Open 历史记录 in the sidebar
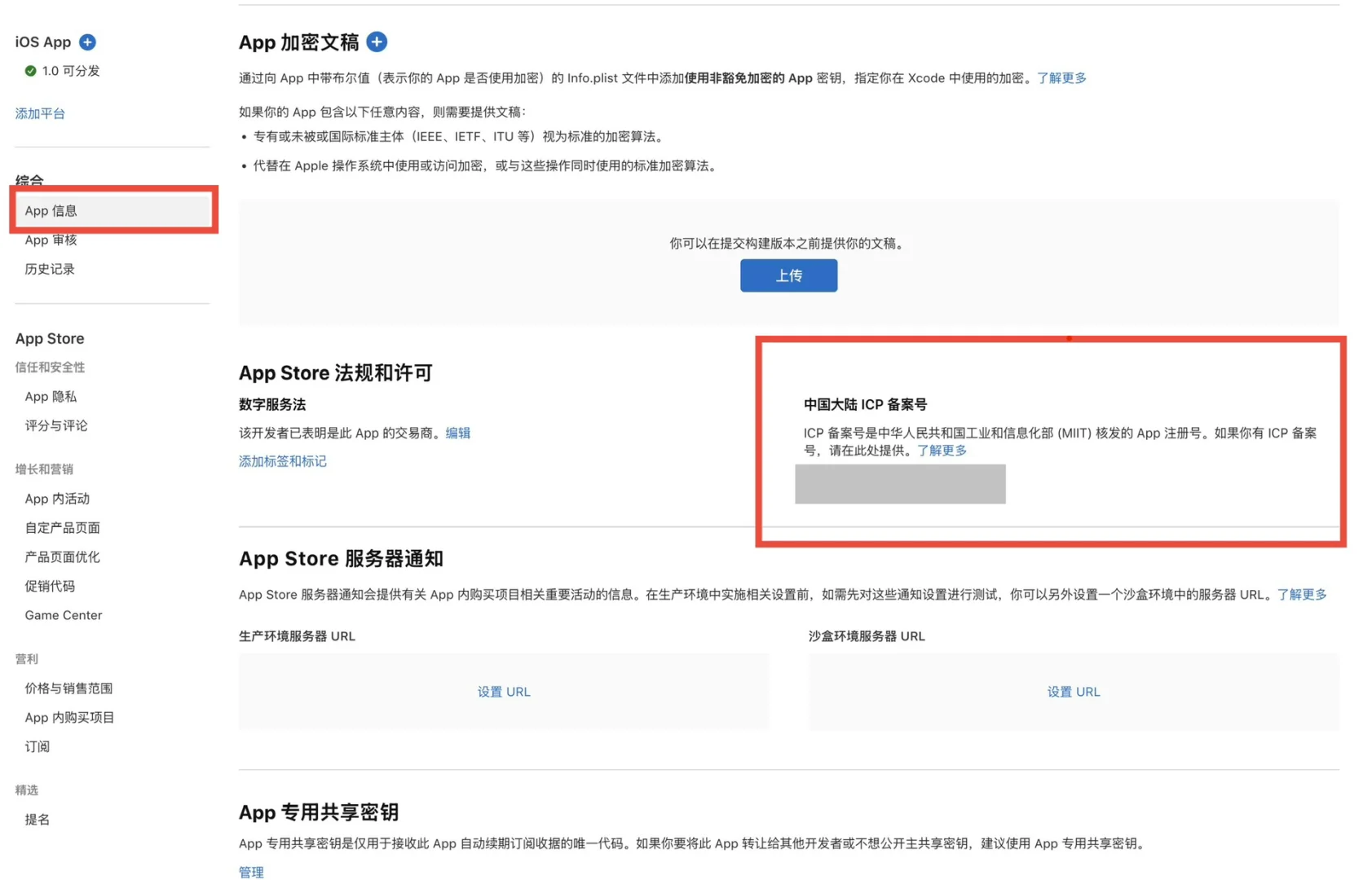The image size is (1372, 880). coord(48,269)
